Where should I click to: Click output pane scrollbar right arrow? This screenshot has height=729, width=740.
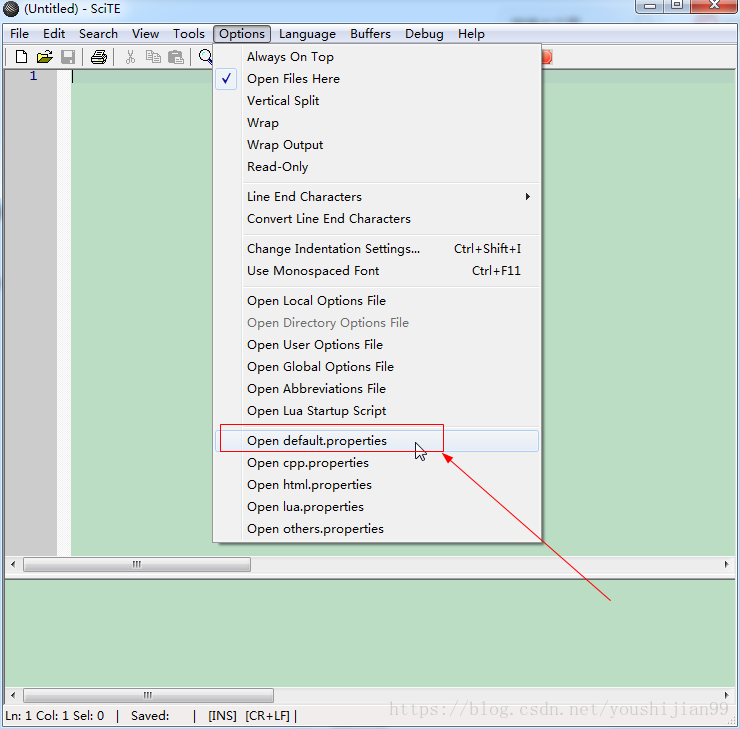coord(726,695)
